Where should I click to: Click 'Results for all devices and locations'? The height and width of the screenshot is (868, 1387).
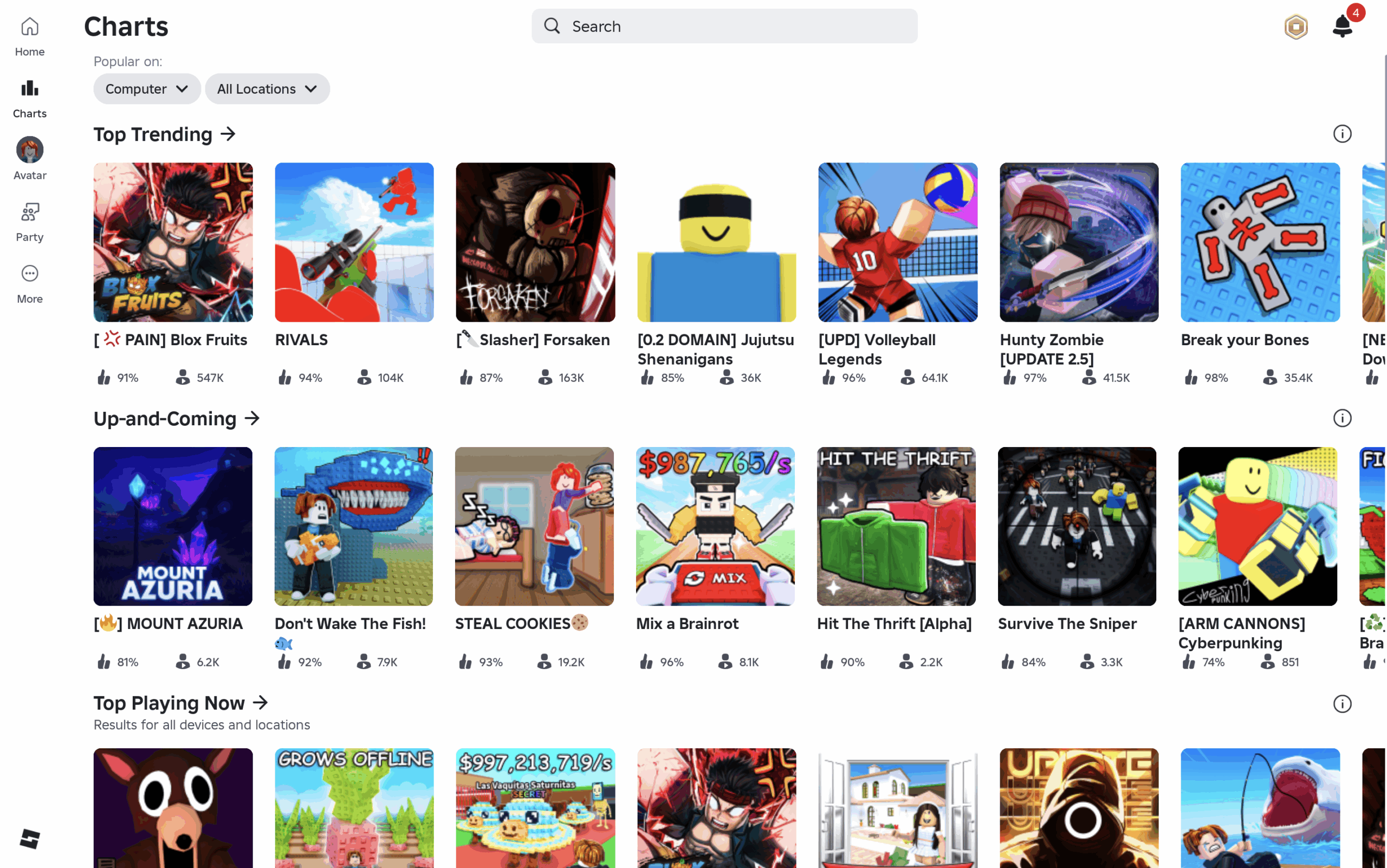pyautogui.click(x=202, y=724)
